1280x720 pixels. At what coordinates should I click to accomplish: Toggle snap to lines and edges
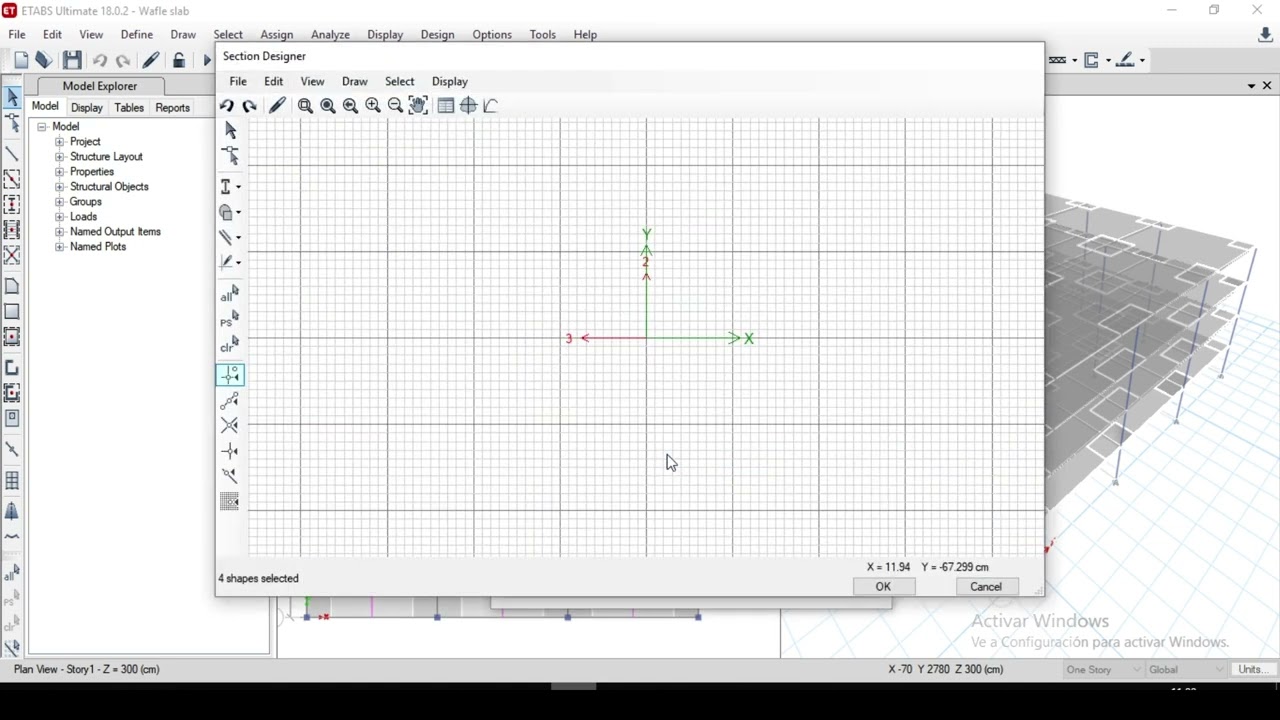(230, 476)
